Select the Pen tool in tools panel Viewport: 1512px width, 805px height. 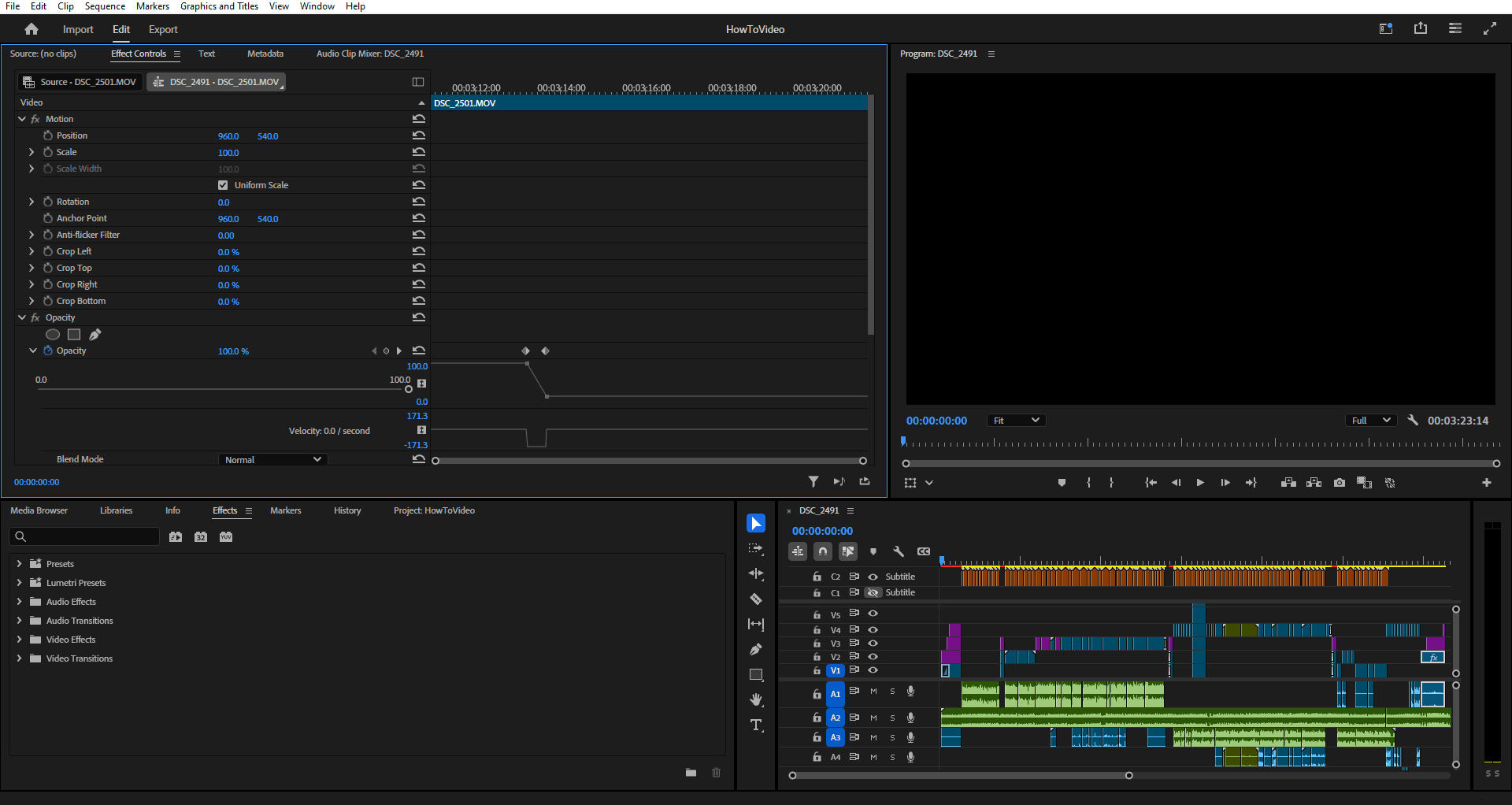pyautogui.click(x=756, y=650)
